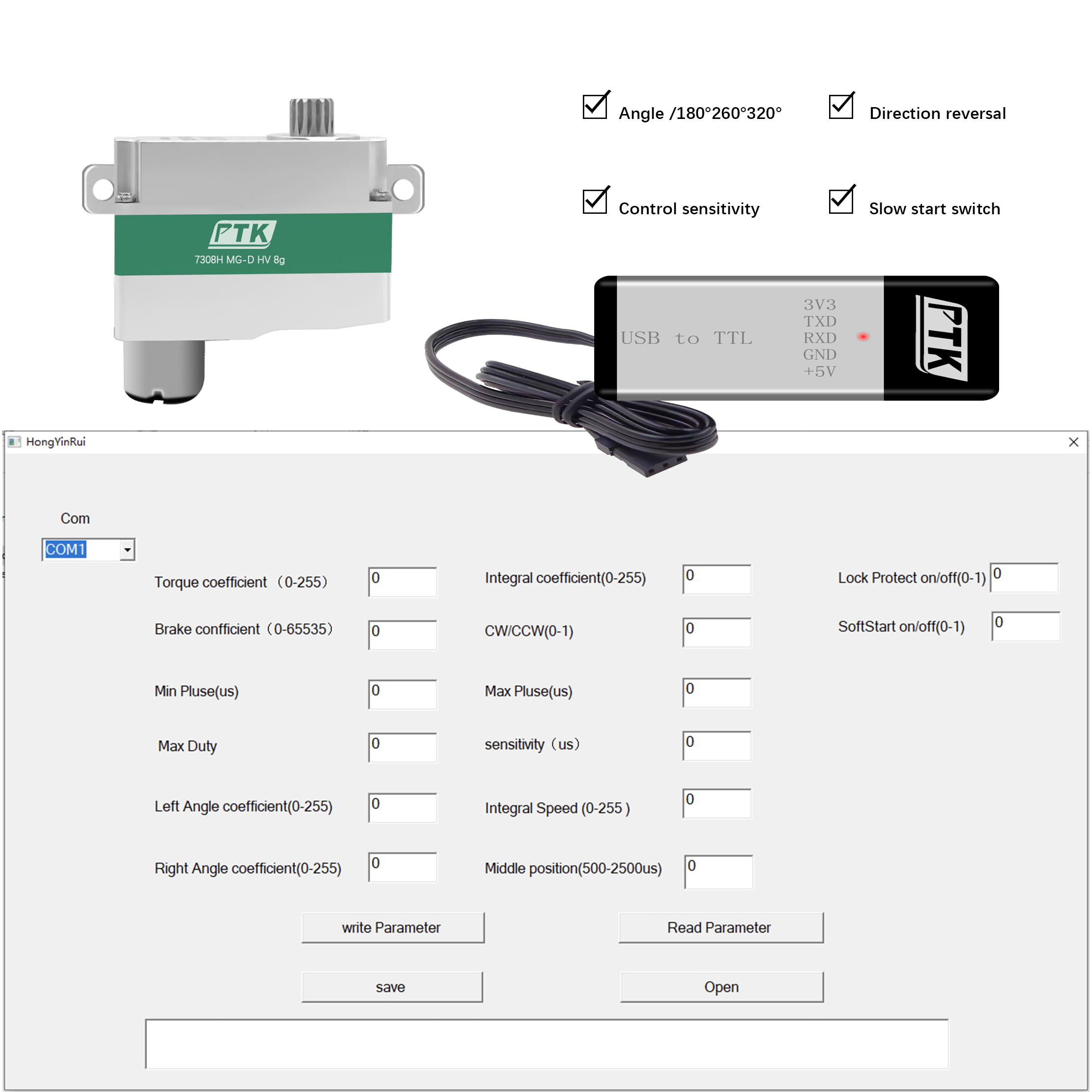Viewport: 1092px width, 1092px height.
Task: Click the 'Brake conficient (0-65535)' label
Action: [x=244, y=629]
